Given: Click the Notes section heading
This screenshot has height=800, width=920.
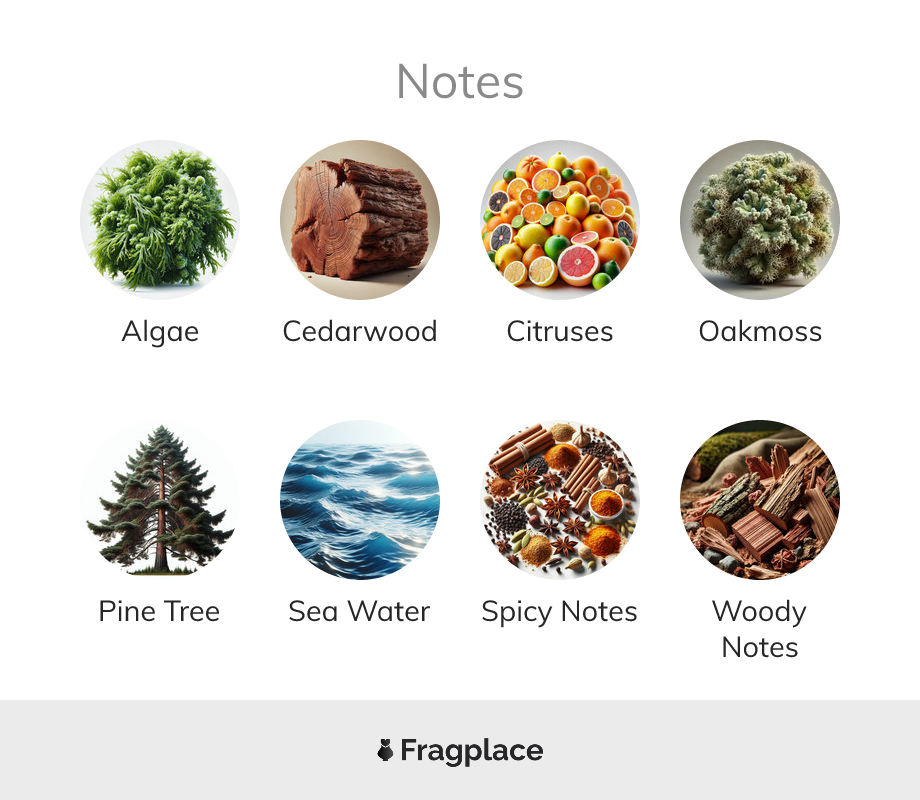Looking at the screenshot, I should [x=459, y=82].
